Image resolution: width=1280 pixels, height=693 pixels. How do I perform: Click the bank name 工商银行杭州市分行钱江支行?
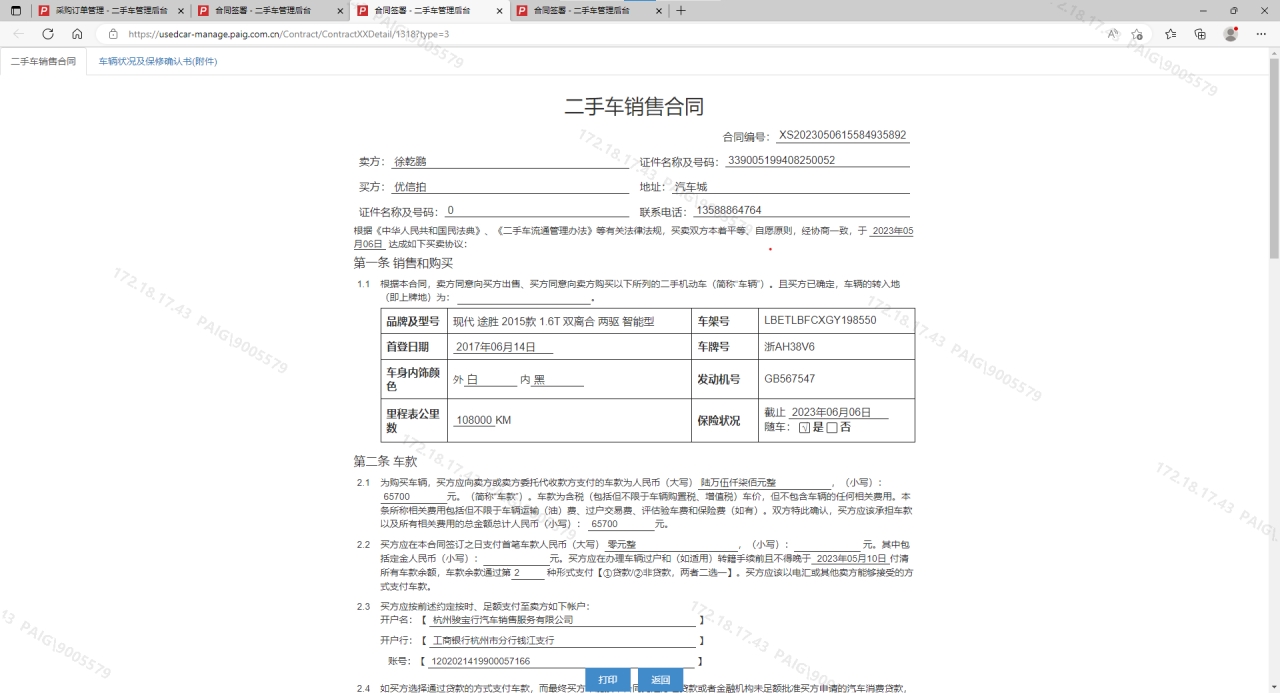[x=493, y=640]
